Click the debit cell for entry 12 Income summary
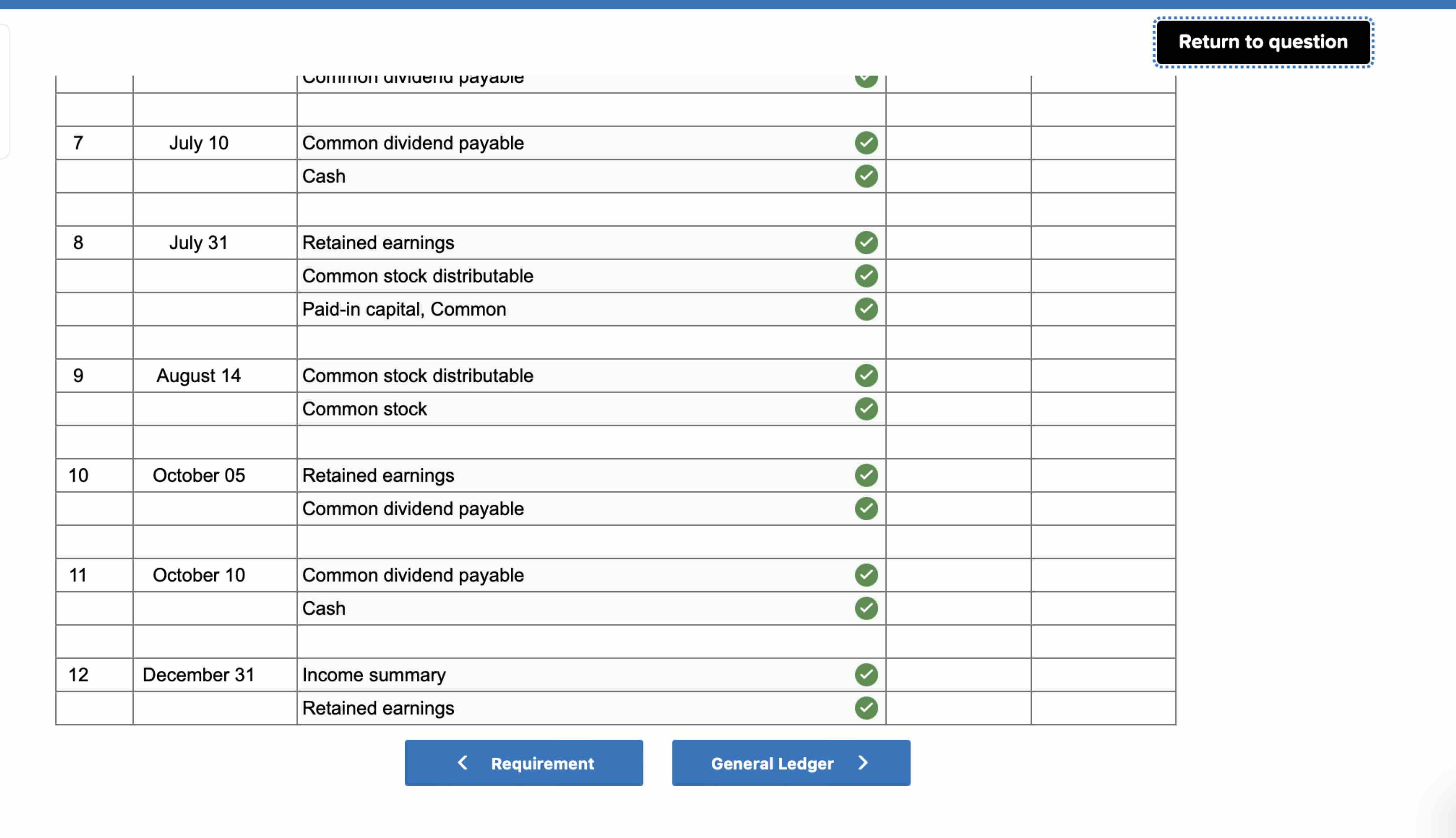The width and height of the screenshot is (1456, 838). [958, 675]
